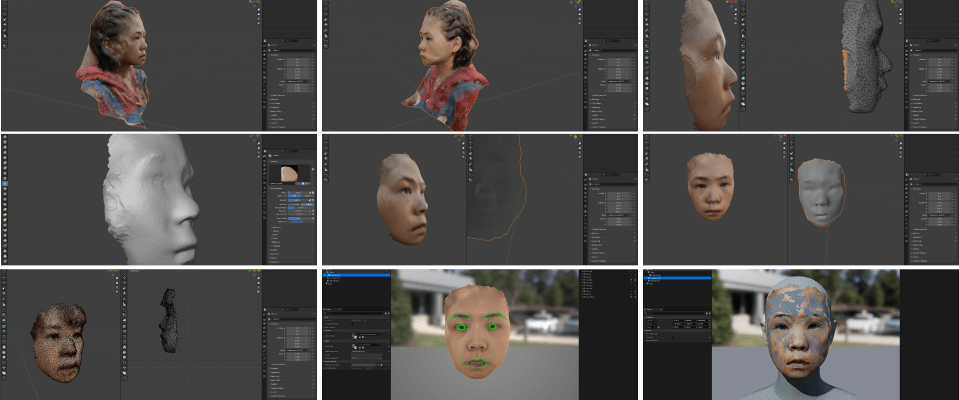Select Grab brush in grey sculpt face window

(x=5, y=215)
